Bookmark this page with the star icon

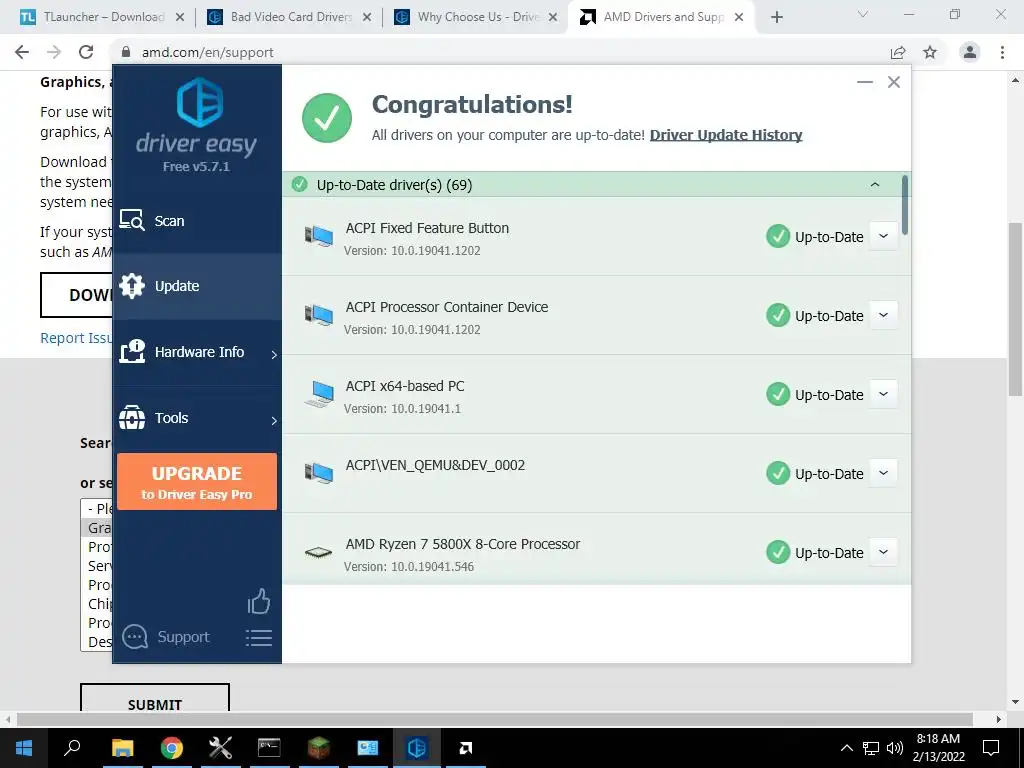930,52
